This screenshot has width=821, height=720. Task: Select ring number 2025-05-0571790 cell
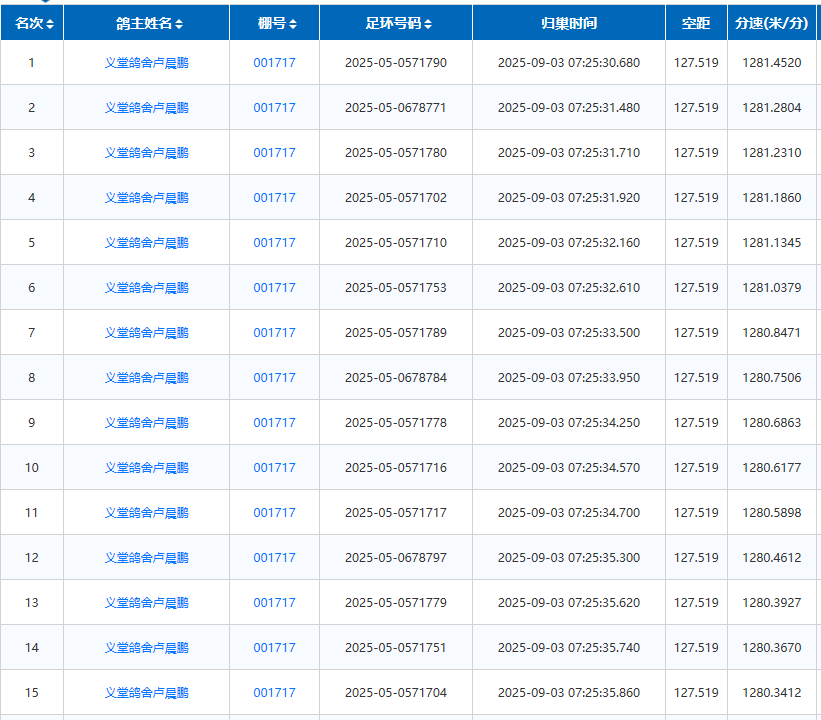[x=395, y=63]
